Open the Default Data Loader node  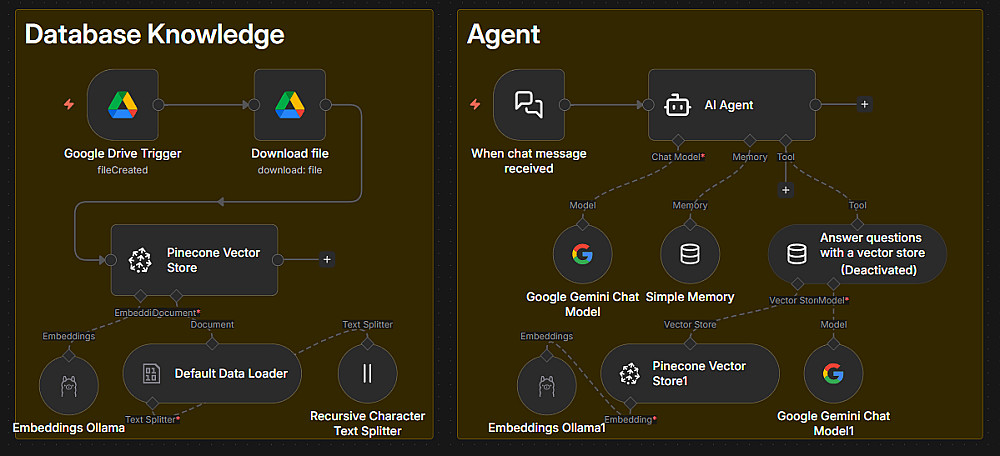(x=212, y=374)
